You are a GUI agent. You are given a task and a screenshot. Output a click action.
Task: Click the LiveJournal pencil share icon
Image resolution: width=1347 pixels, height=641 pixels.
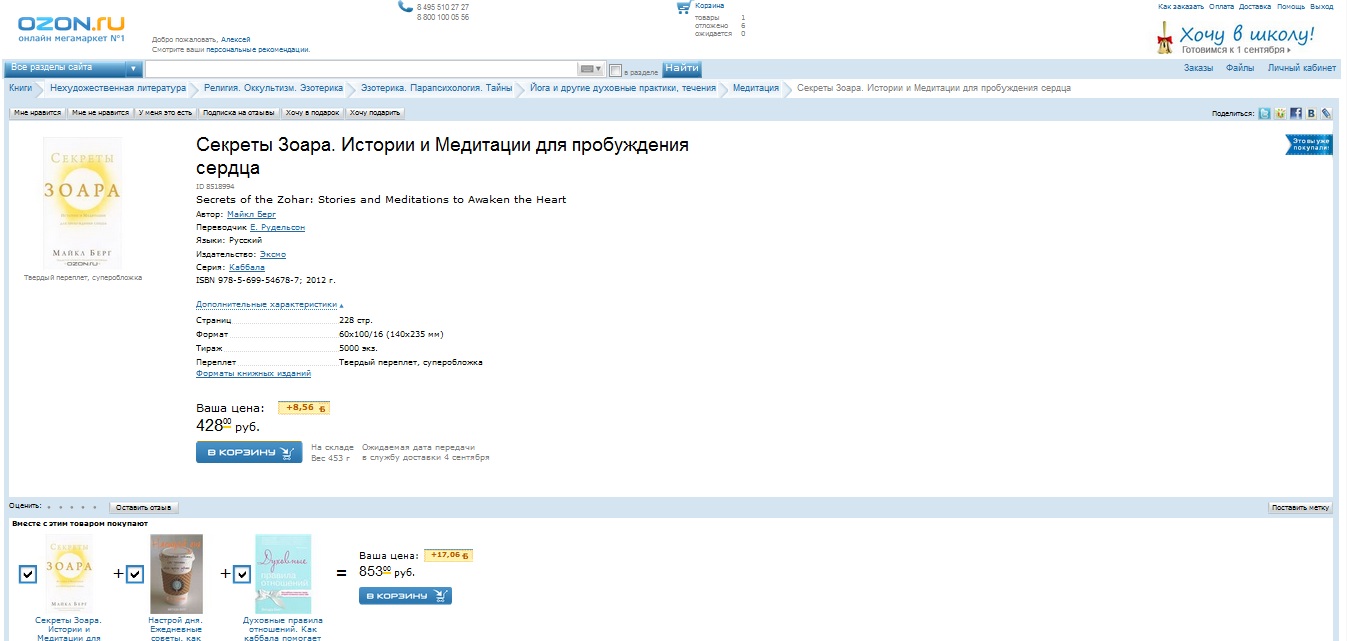click(x=1326, y=114)
